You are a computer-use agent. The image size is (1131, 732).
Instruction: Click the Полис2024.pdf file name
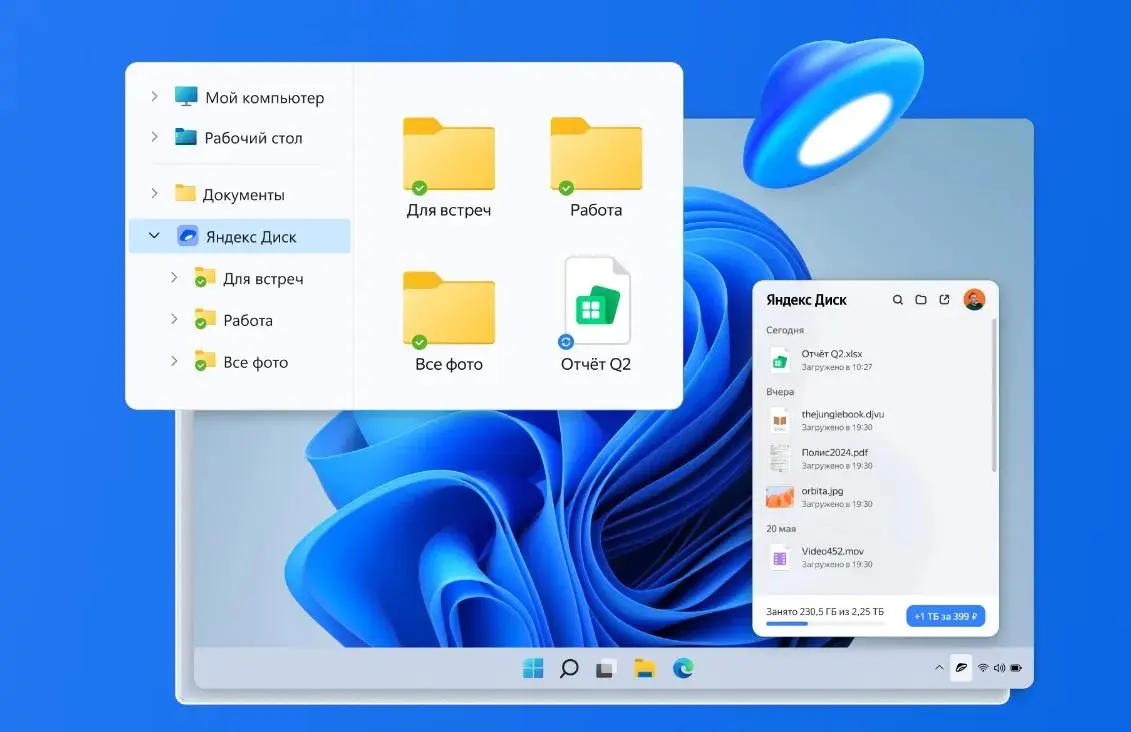tap(835, 452)
